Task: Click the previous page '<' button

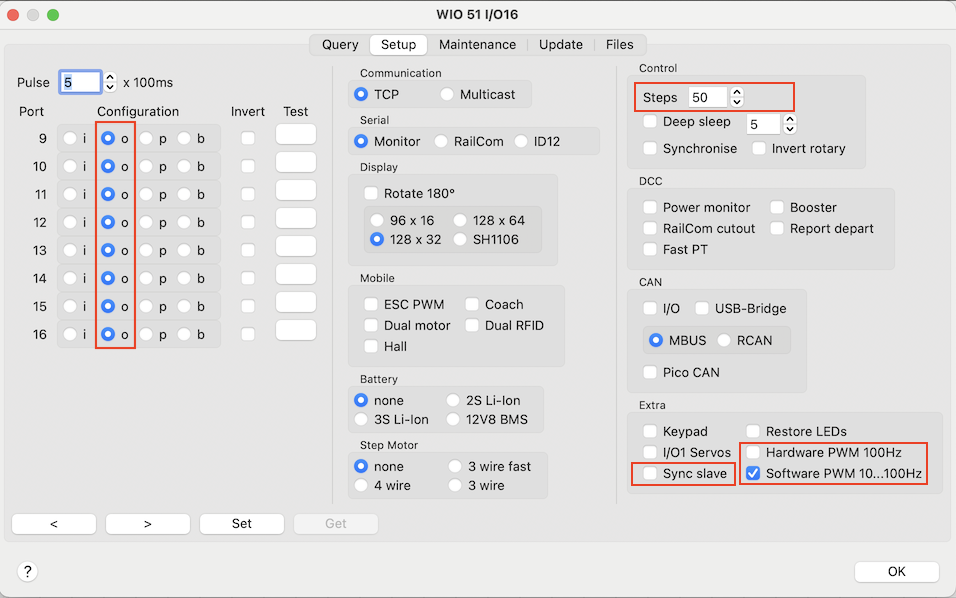Action: 54,523
